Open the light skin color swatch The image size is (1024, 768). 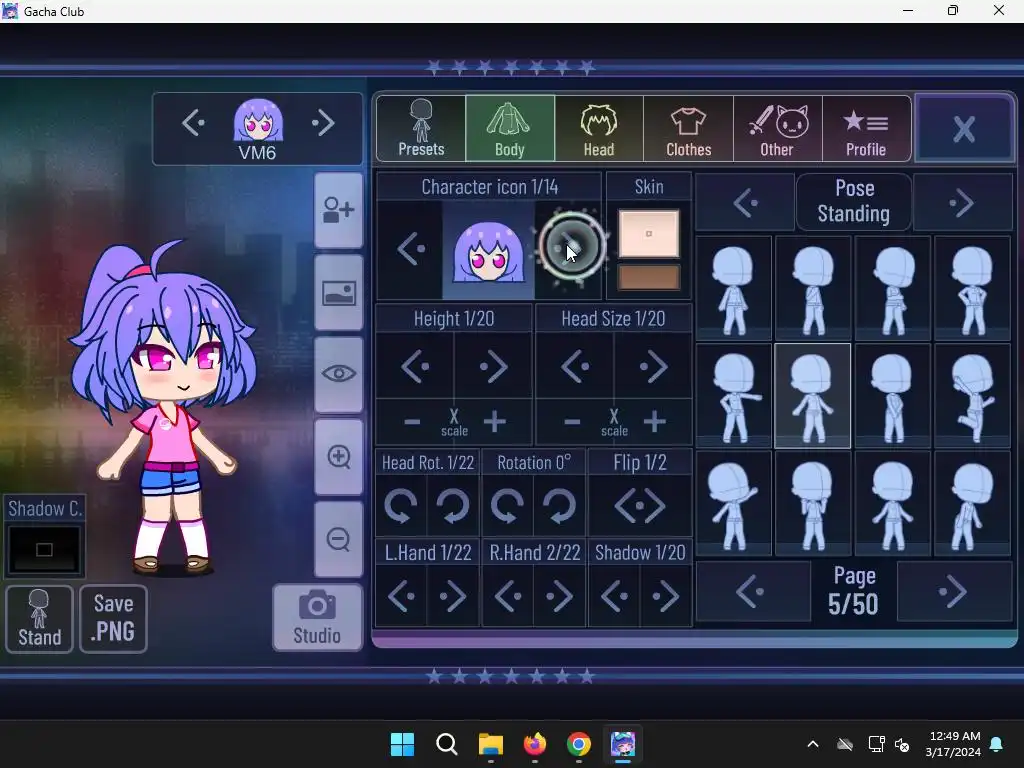click(648, 234)
